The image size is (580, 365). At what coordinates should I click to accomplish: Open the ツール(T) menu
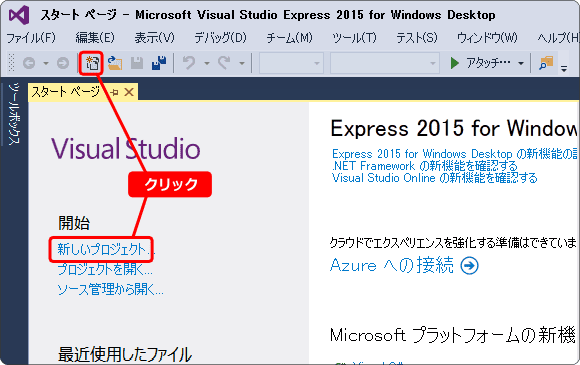click(x=354, y=37)
